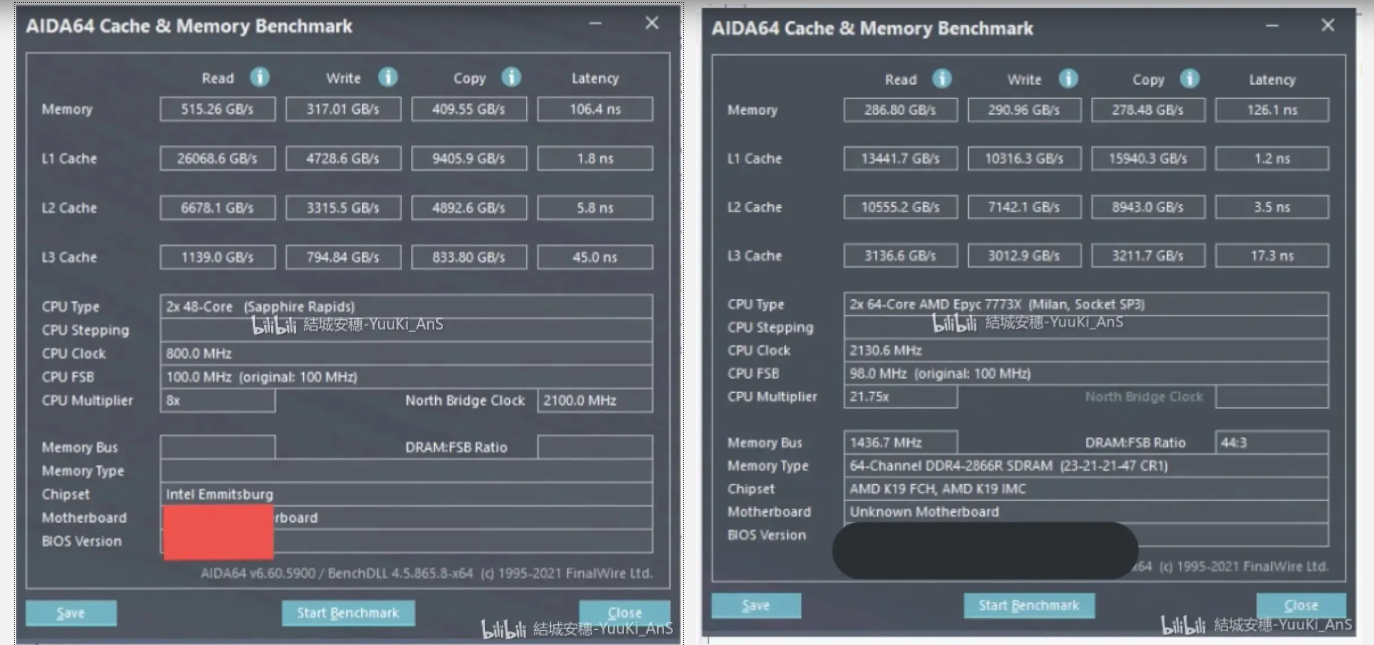Minimize the right AIDA64 benchmark window
Screen dimensions: 1374x645
pyautogui.click(x=1272, y=26)
